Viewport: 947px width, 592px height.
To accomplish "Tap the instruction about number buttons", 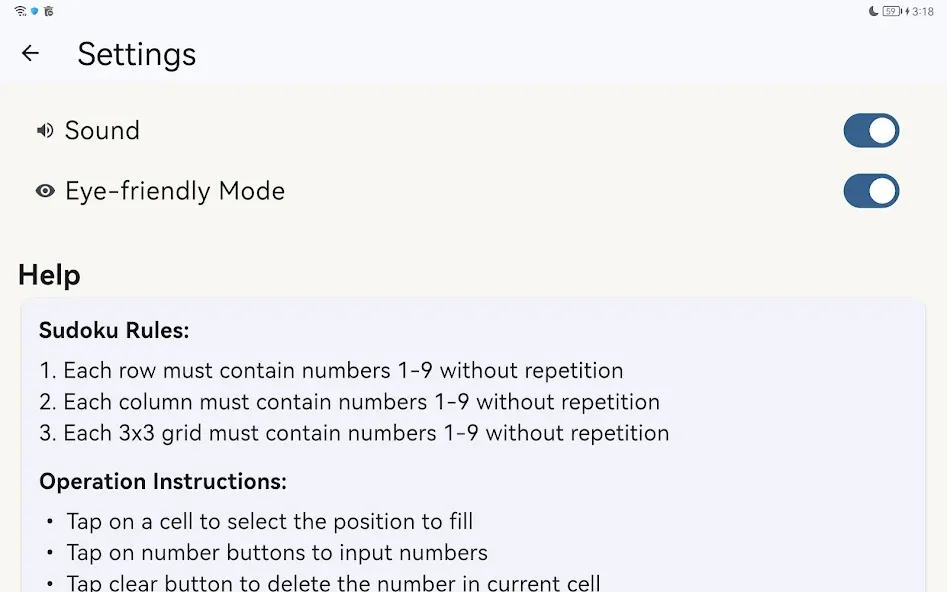I will [x=277, y=553].
